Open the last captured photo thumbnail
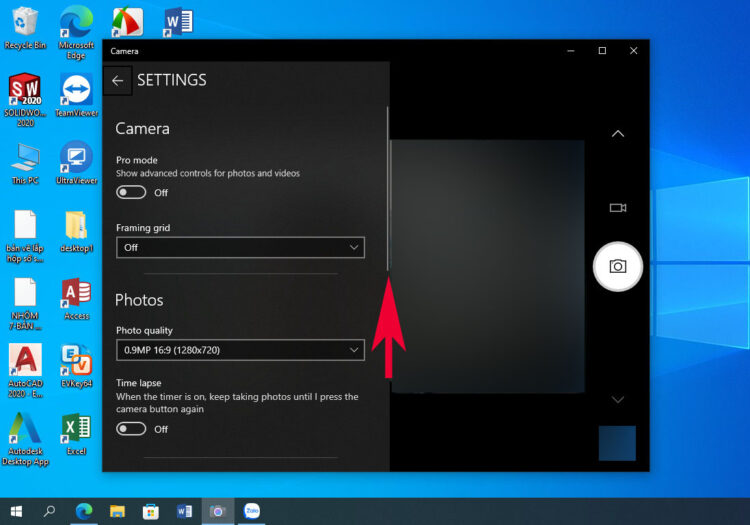750x525 pixels. point(617,443)
